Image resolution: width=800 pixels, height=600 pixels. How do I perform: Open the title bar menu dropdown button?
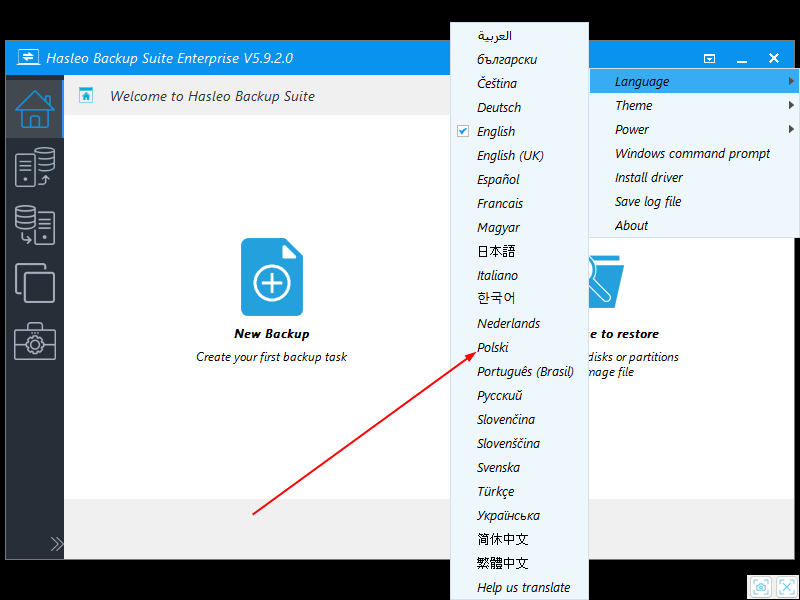coord(709,58)
